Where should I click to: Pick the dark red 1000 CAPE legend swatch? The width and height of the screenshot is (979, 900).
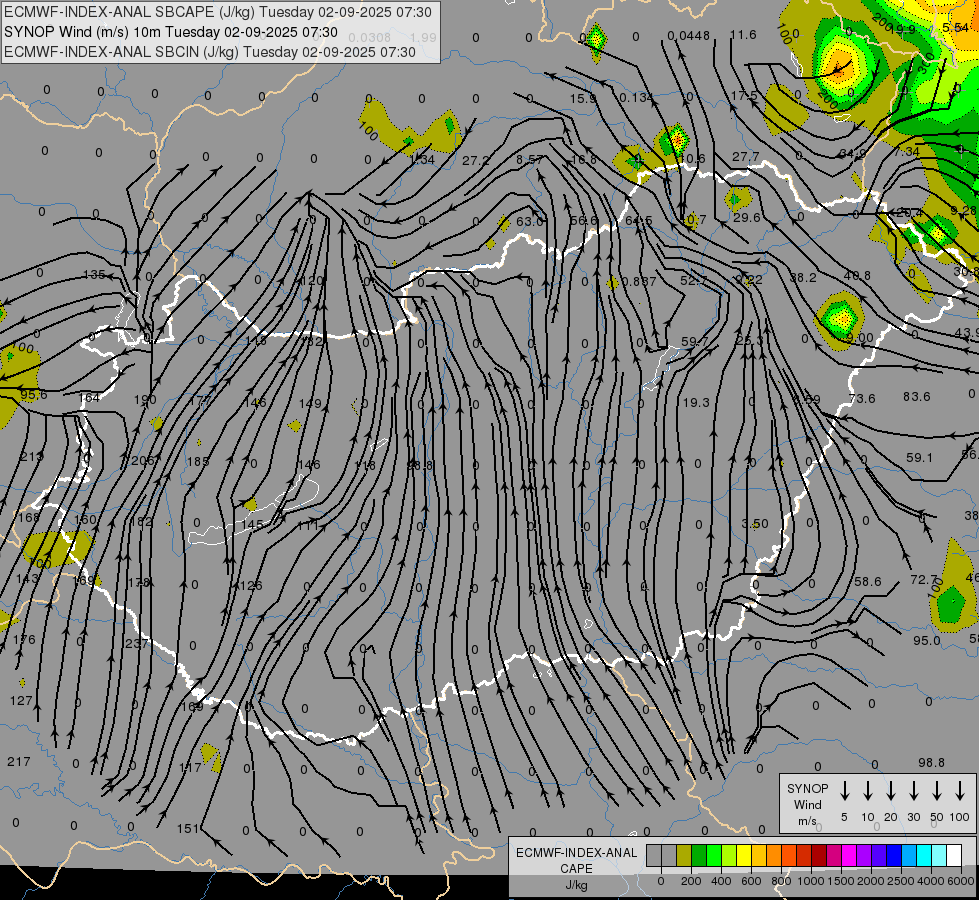[819, 856]
